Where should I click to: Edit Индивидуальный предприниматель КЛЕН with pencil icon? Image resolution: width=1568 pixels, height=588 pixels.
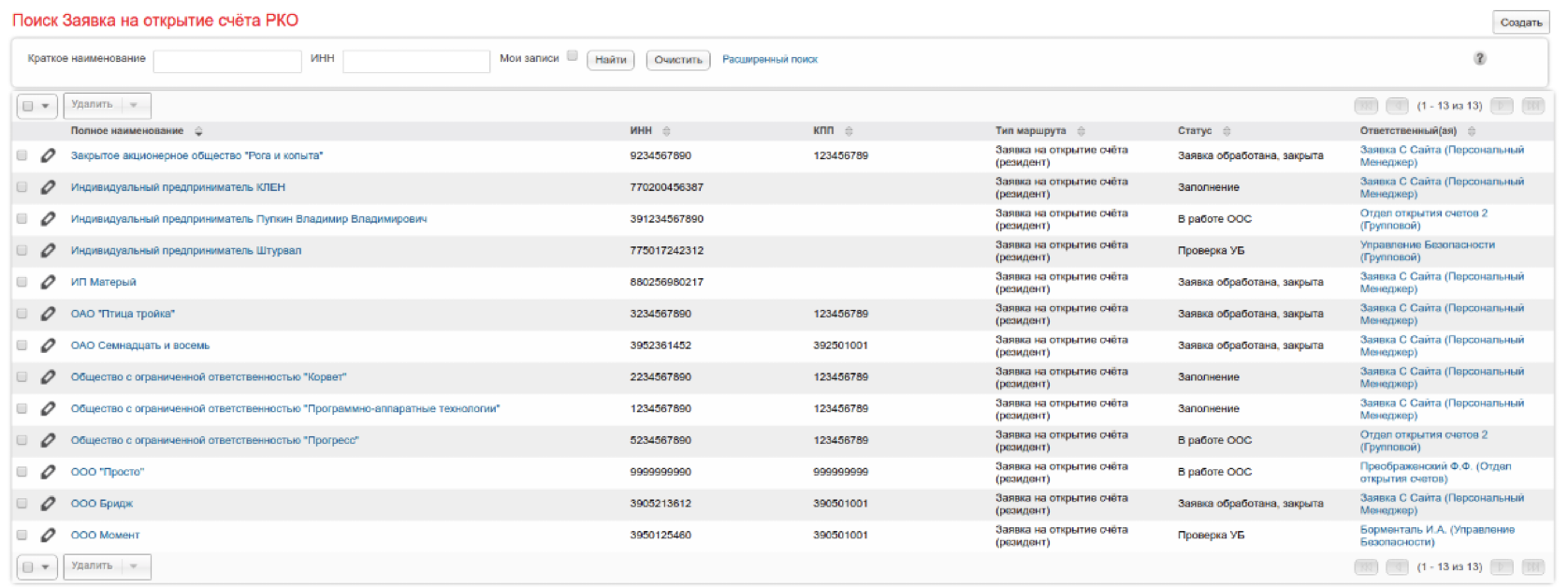pyautogui.click(x=48, y=187)
